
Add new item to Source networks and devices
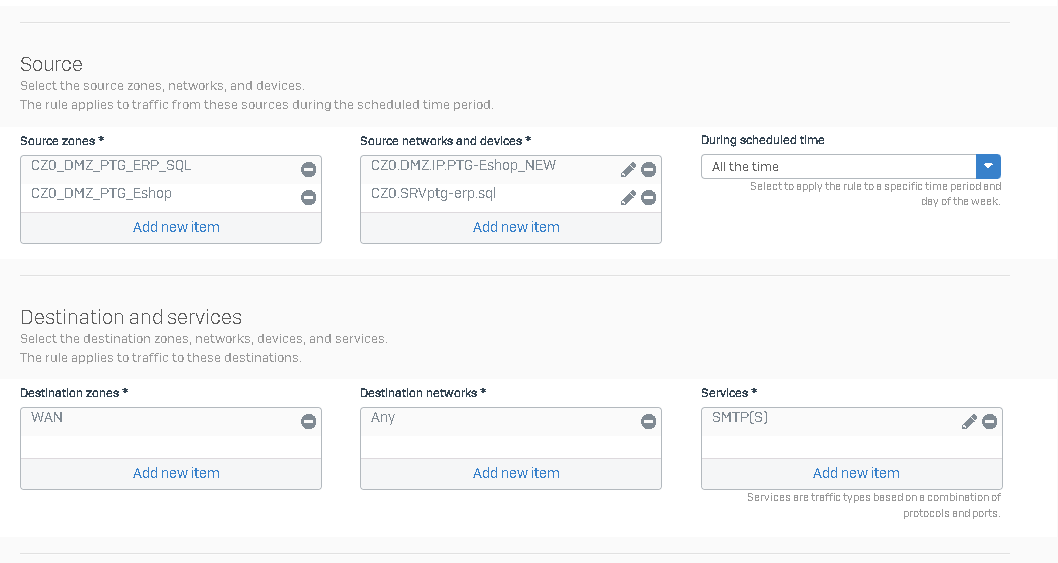(516, 227)
